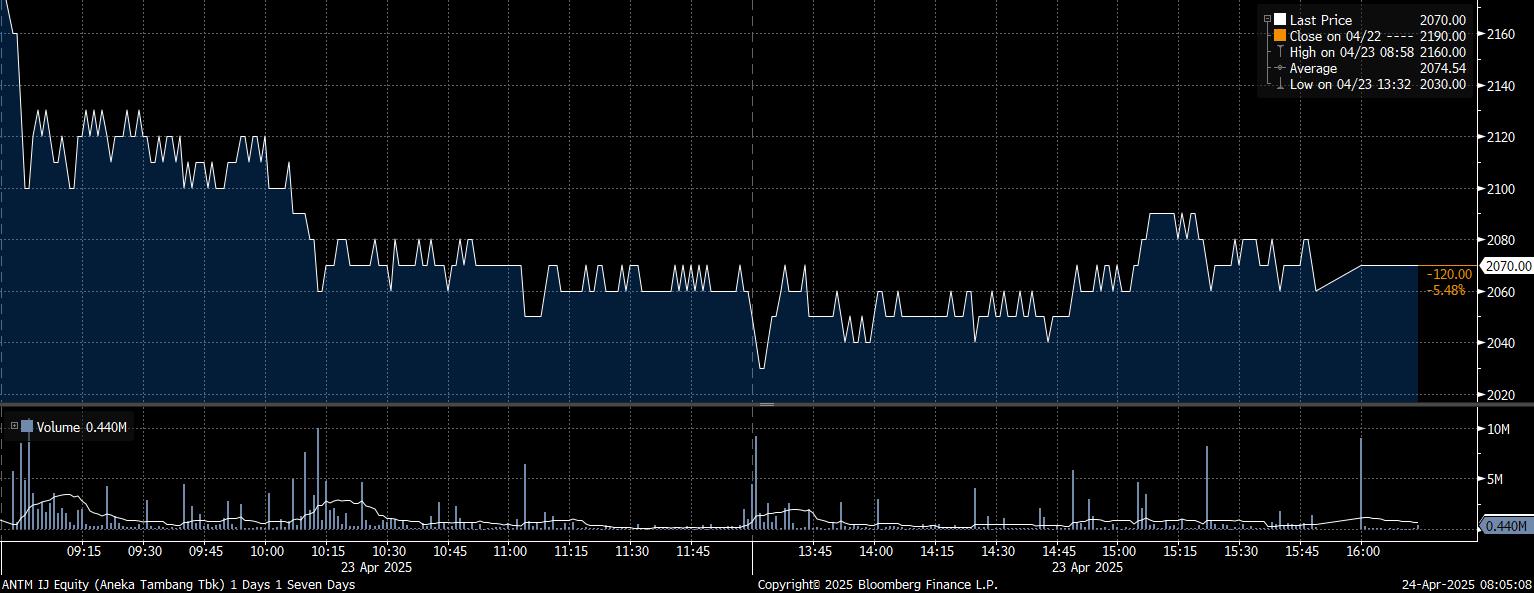The width and height of the screenshot is (1534, 593).
Task: Click the ANTM IJ Equity chart title text
Action: tap(178, 585)
